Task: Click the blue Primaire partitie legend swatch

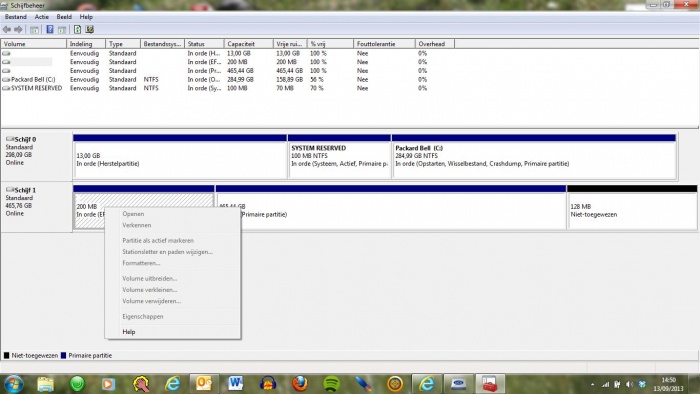Action: pos(63,356)
